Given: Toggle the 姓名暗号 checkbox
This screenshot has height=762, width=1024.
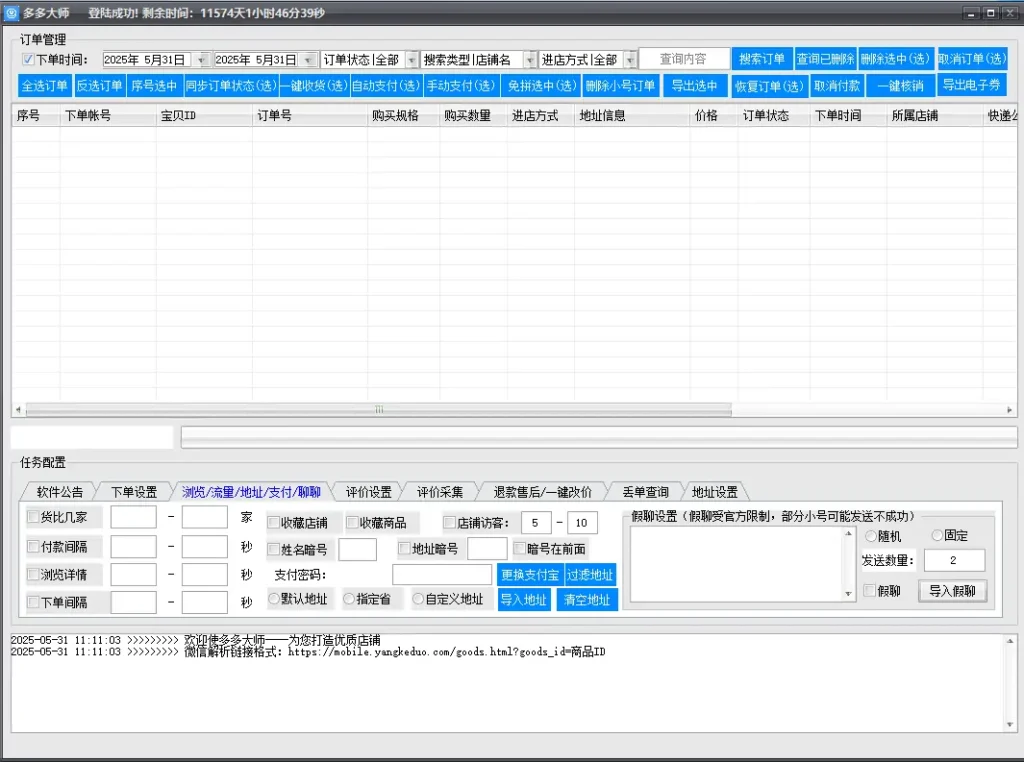Looking at the screenshot, I should [274, 550].
